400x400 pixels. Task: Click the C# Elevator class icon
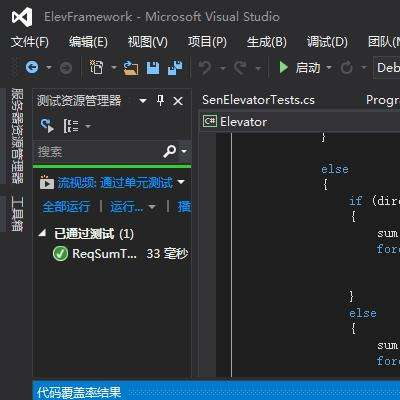point(210,121)
